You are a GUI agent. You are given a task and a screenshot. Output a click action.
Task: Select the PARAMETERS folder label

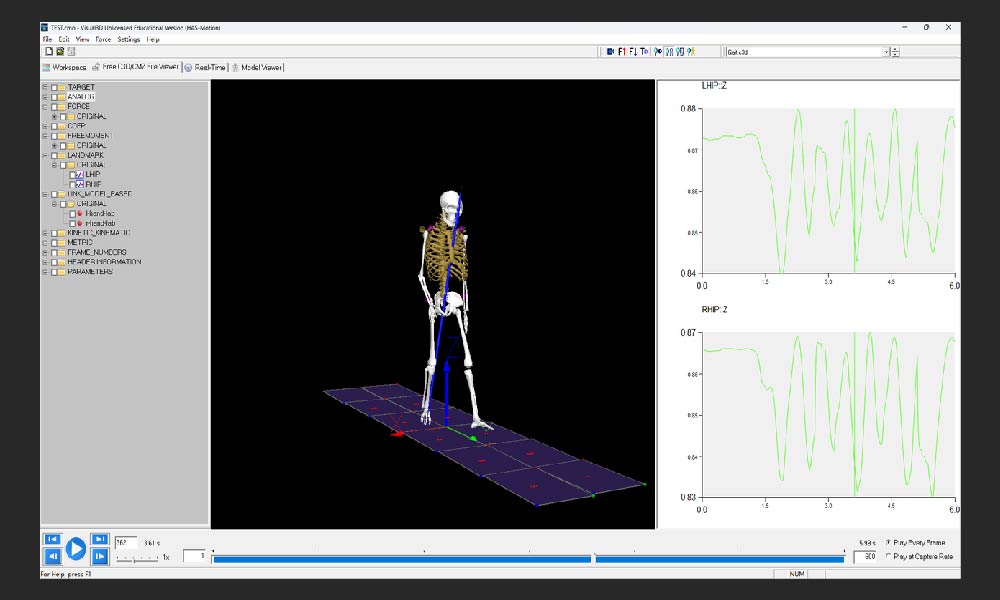(x=90, y=271)
